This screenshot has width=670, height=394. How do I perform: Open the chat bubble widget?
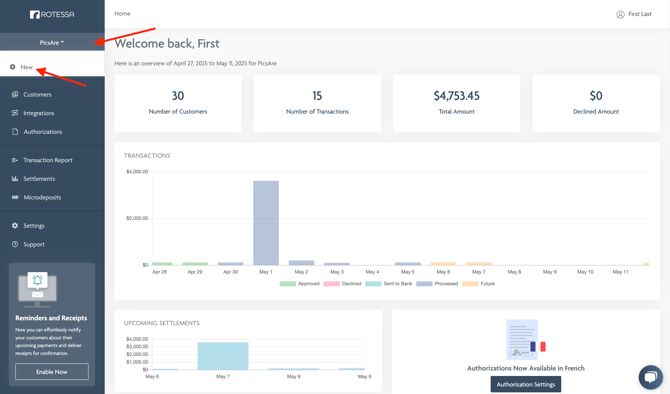(650, 377)
